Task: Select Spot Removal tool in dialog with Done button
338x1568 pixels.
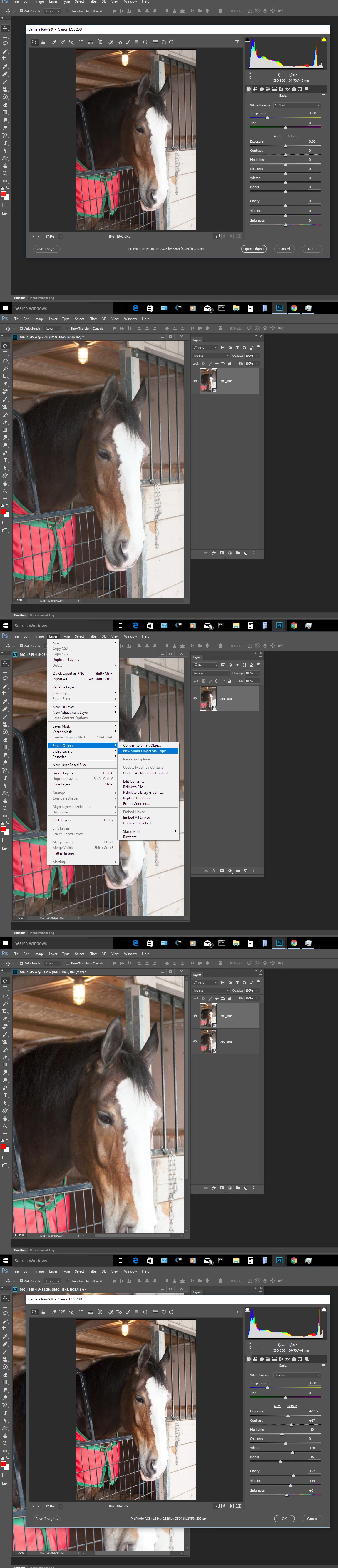Action: 110,42
